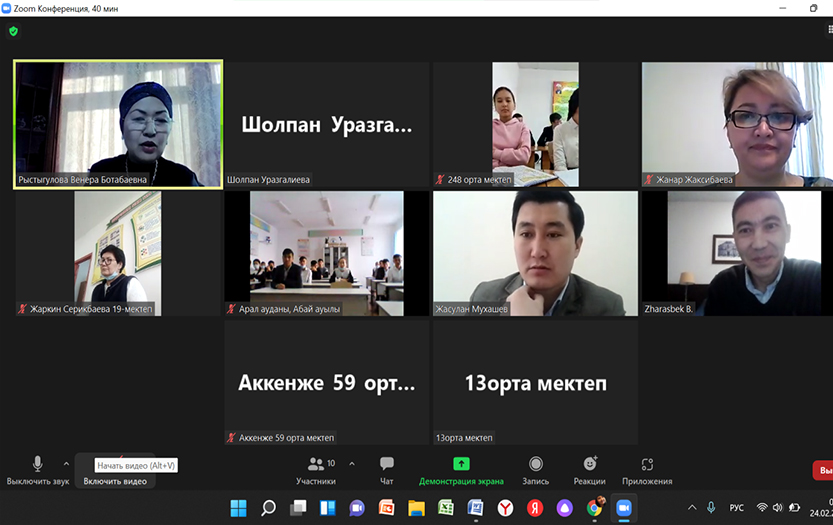Expand audio options arrow beside microphone
833x525 pixels.
67,464
